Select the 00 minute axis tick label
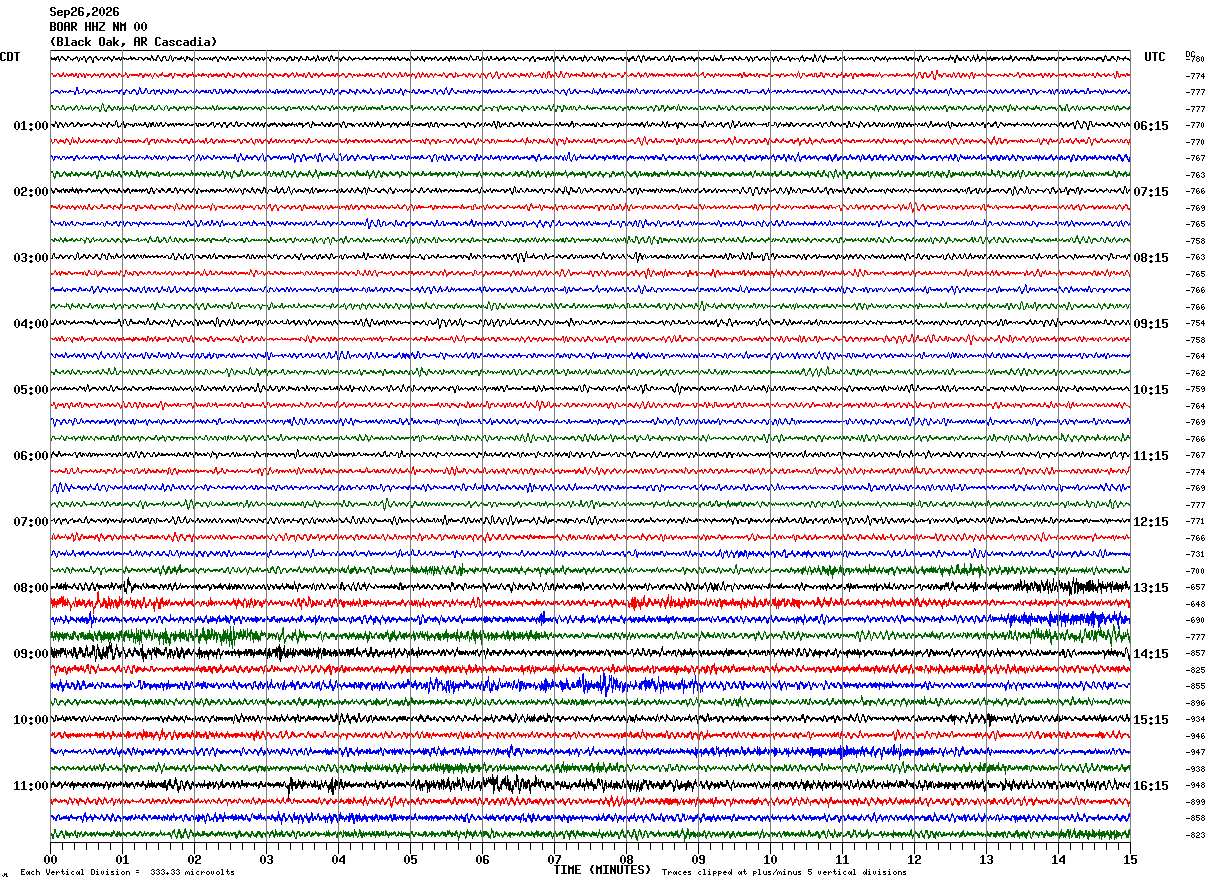The image size is (1210, 886). tap(50, 859)
